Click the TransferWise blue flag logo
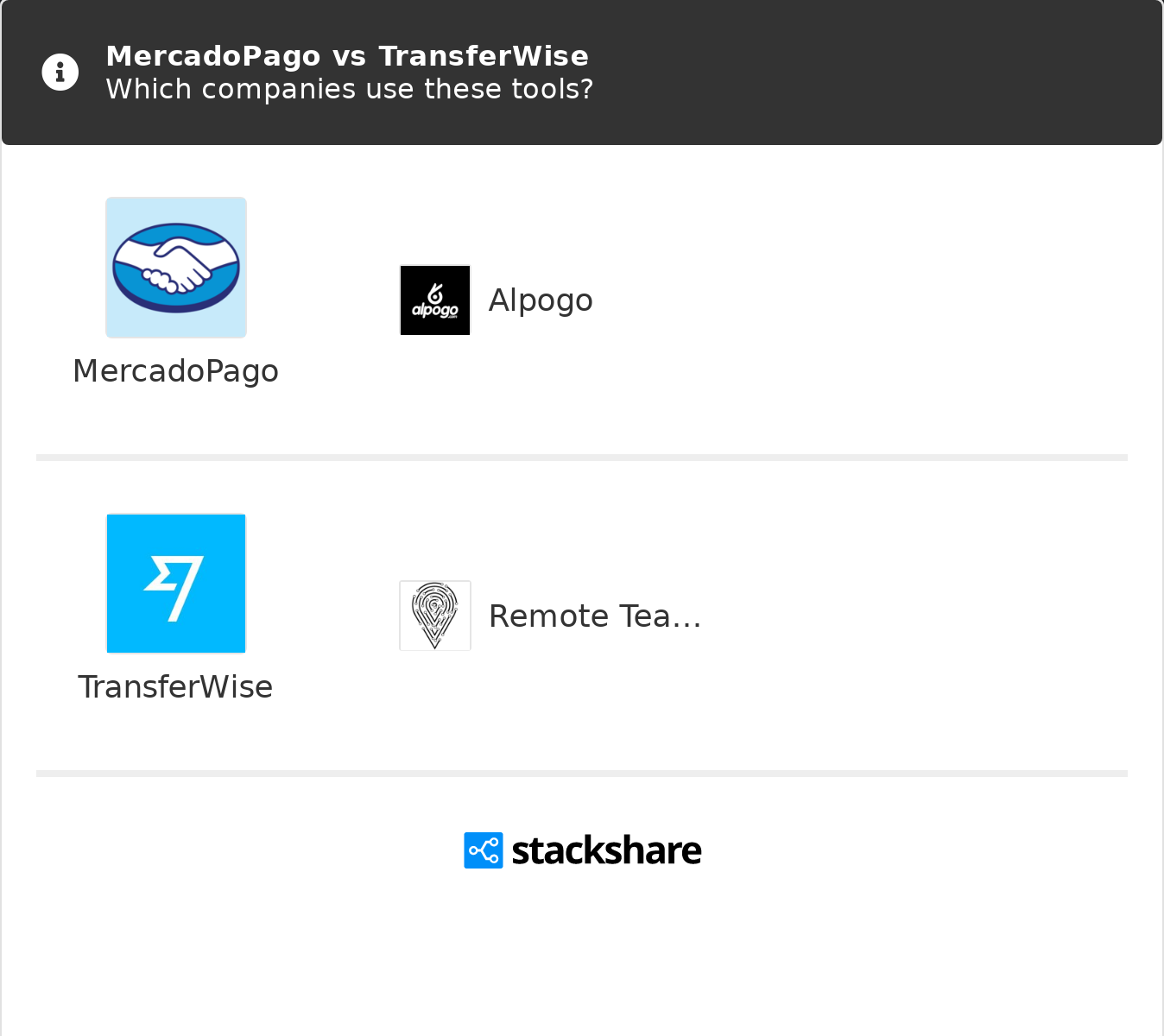 pyautogui.click(x=176, y=584)
